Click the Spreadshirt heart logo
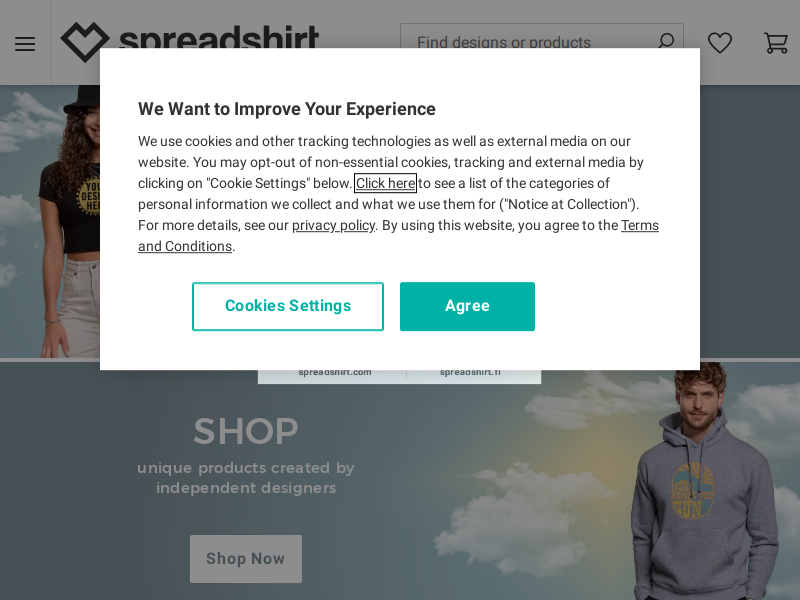 [x=85, y=42]
